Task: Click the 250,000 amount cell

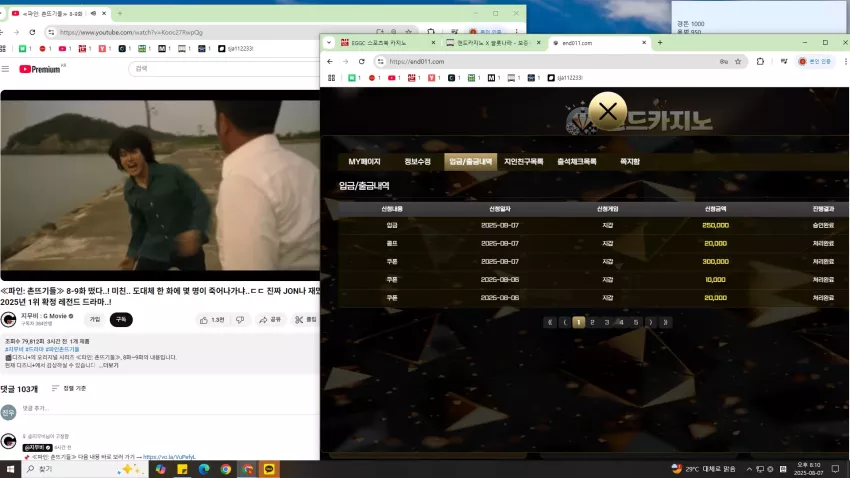Action: 715,225
